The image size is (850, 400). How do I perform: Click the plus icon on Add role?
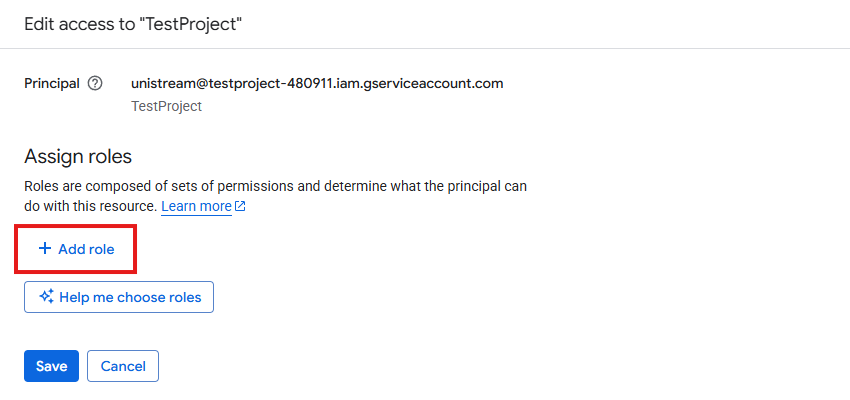click(44, 249)
